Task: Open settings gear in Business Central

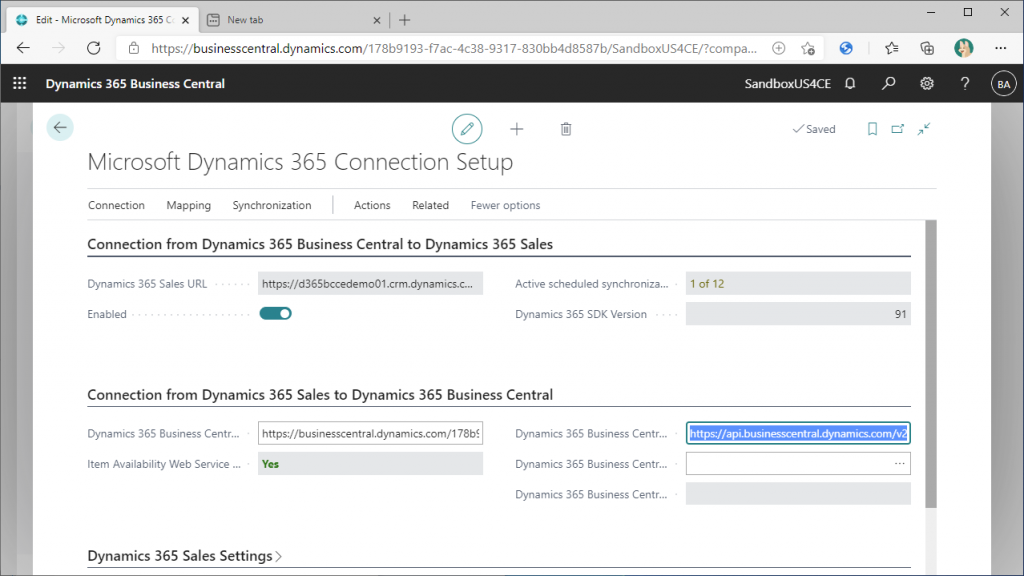Action: [927, 84]
